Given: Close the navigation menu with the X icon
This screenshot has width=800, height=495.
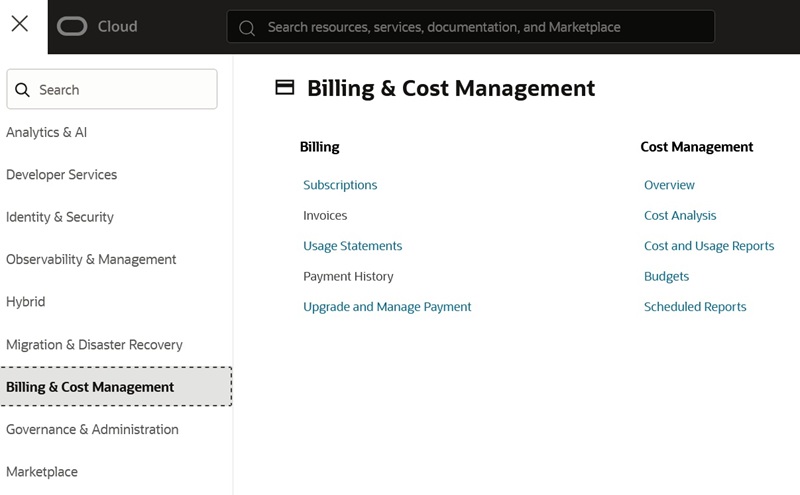Looking at the screenshot, I should pos(19,23).
